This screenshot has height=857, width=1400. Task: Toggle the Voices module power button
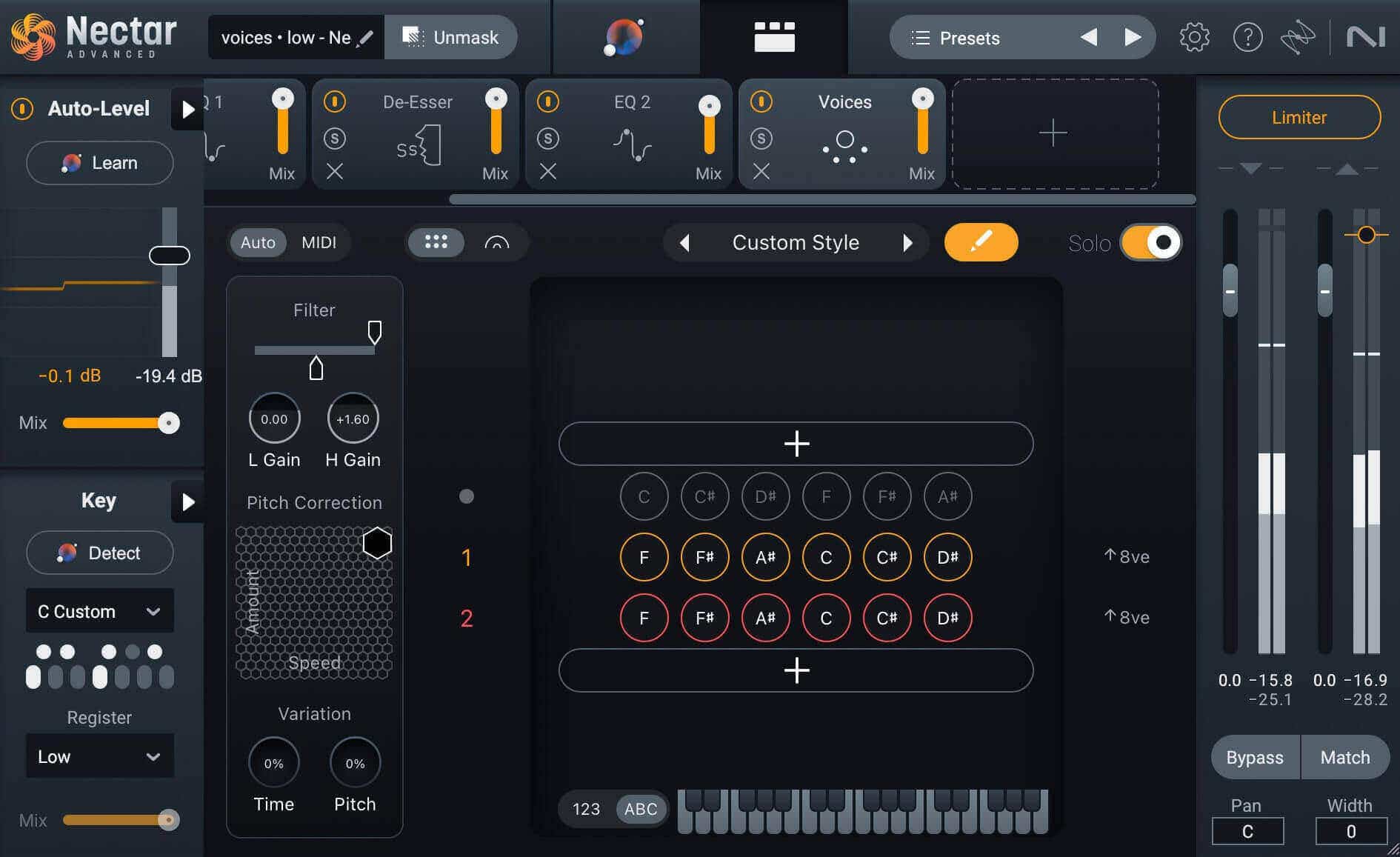coord(761,101)
